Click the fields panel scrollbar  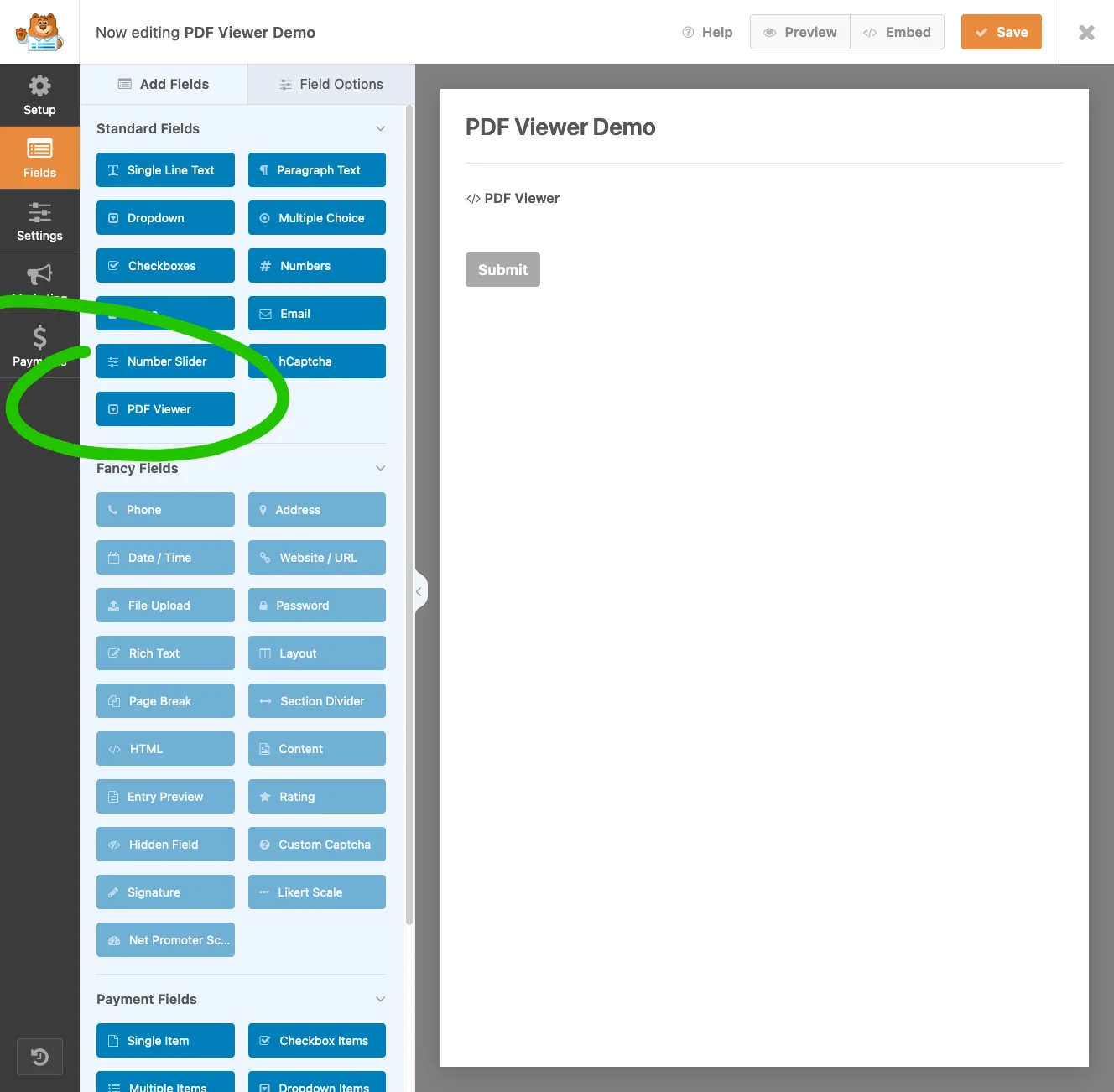409,515
